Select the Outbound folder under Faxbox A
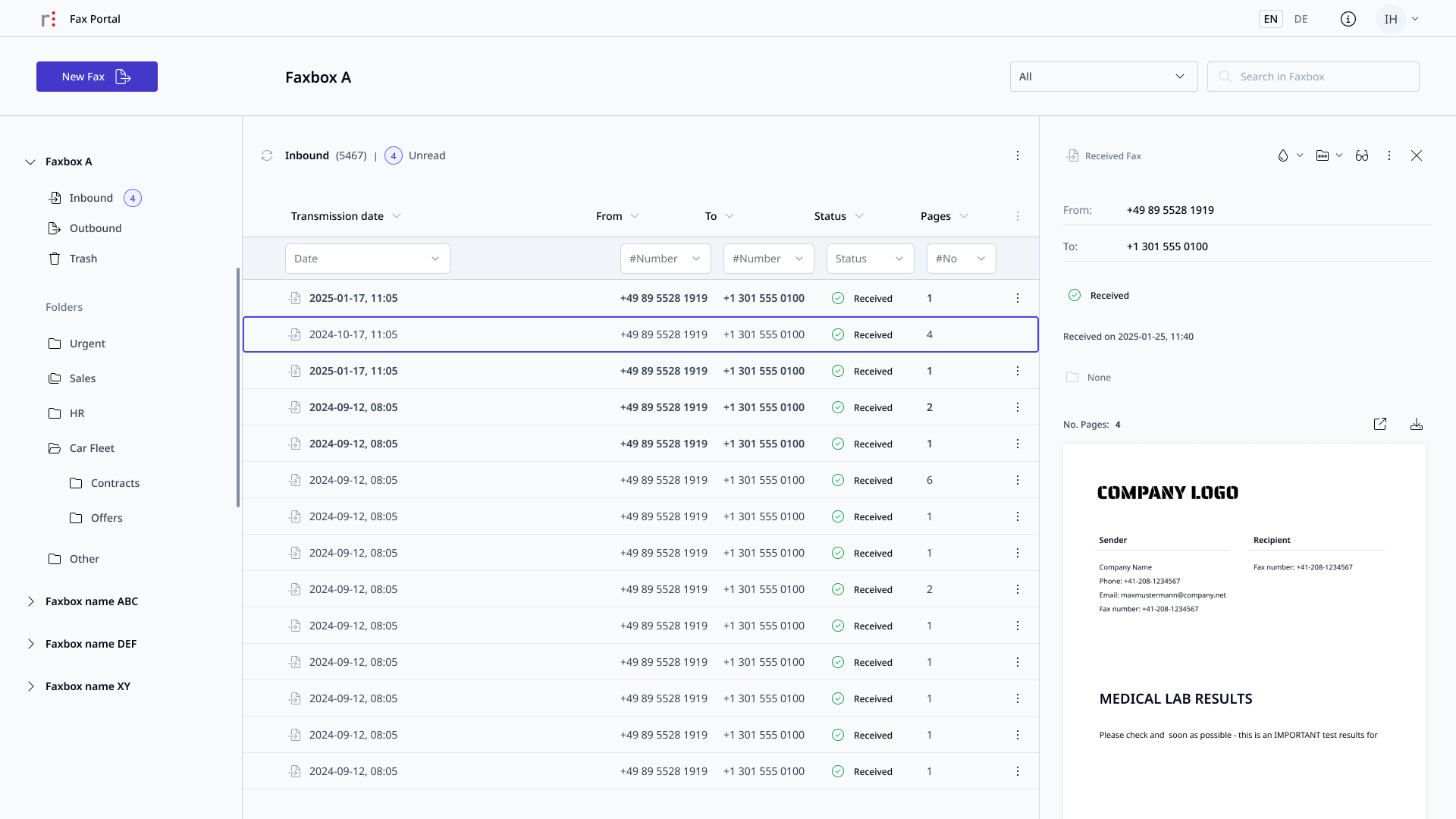Image resolution: width=1456 pixels, height=819 pixels. coord(95,228)
